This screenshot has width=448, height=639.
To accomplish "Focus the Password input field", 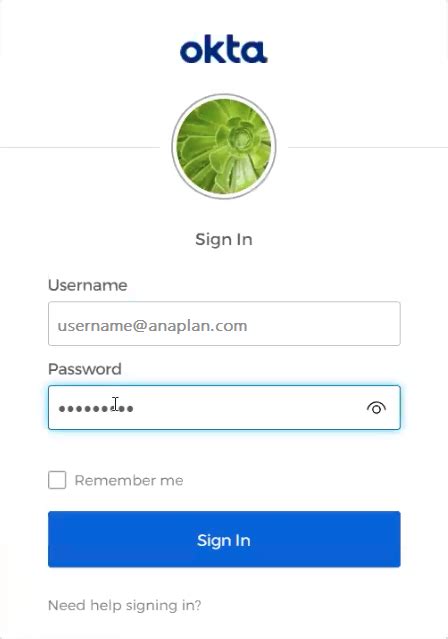I will [x=224, y=408].
